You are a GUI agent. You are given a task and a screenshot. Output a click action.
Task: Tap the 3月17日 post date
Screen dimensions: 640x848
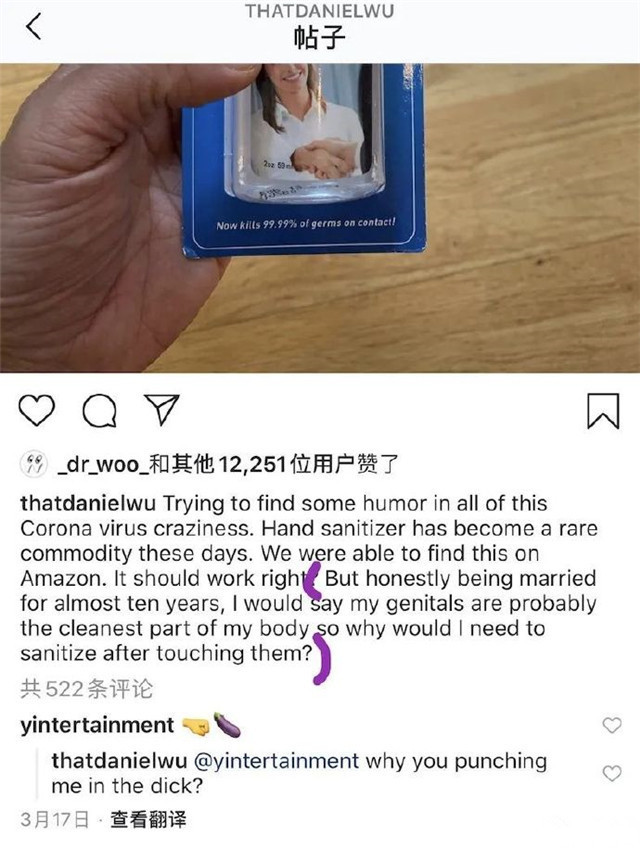coord(55,819)
